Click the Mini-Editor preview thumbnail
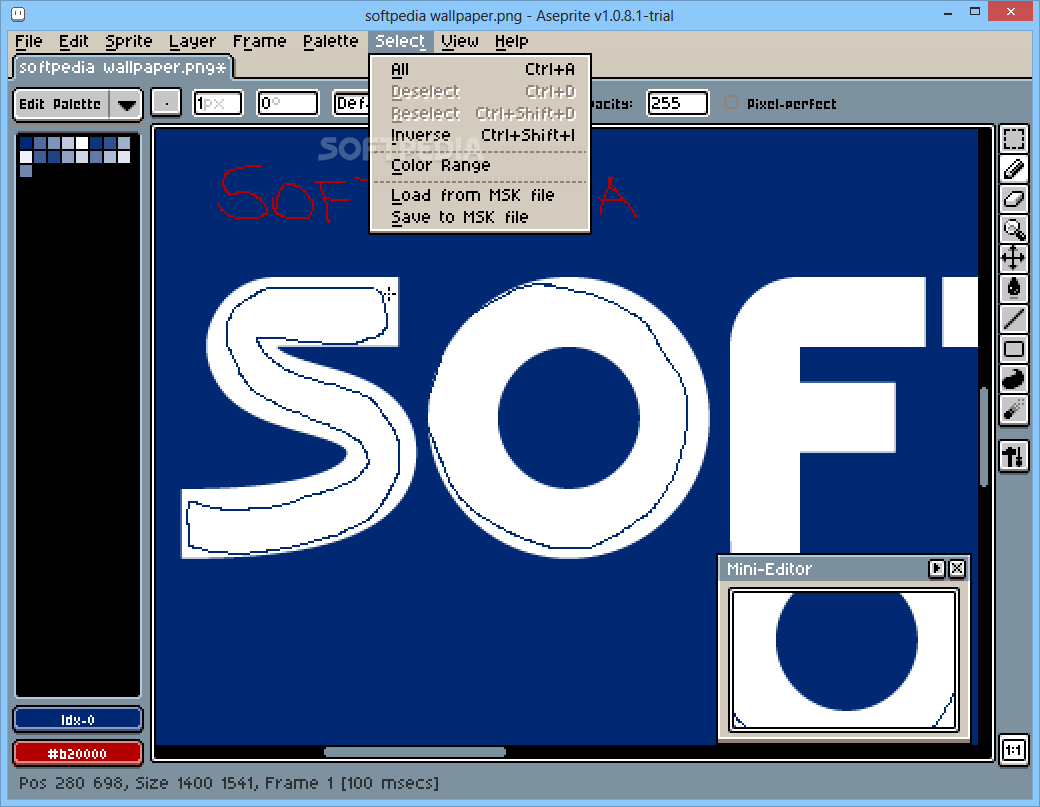 [844, 660]
